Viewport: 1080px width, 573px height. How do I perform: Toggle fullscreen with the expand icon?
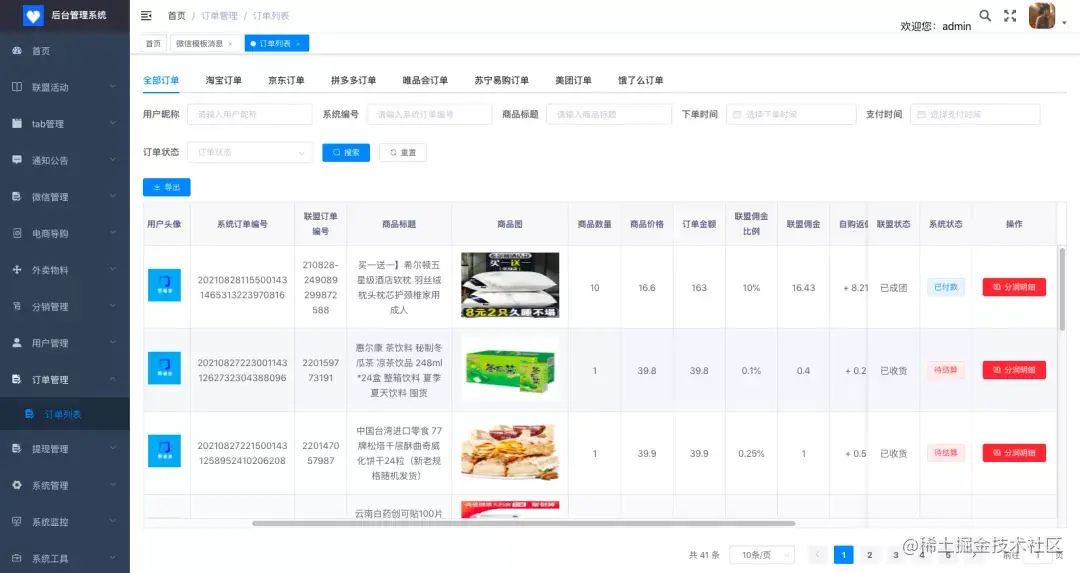tap(1010, 16)
